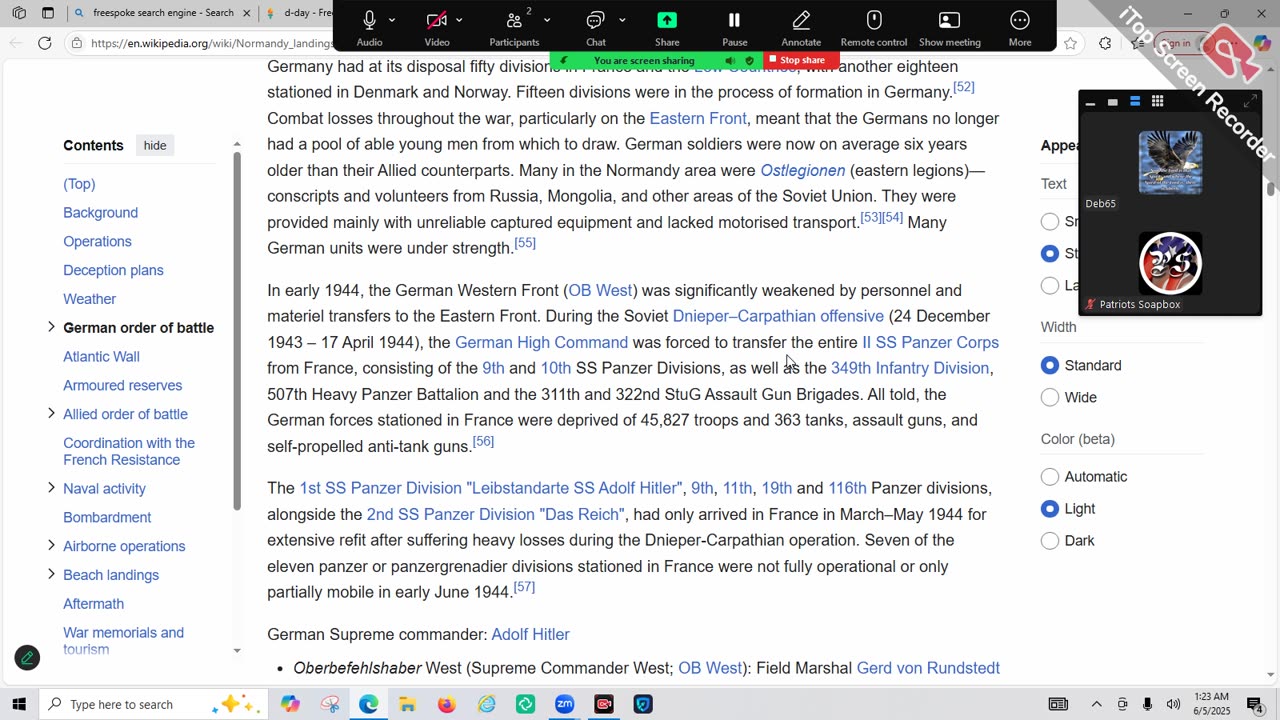Select Automatic color option
The width and height of the screenshot is (1280, 720).
[1050, 477]
